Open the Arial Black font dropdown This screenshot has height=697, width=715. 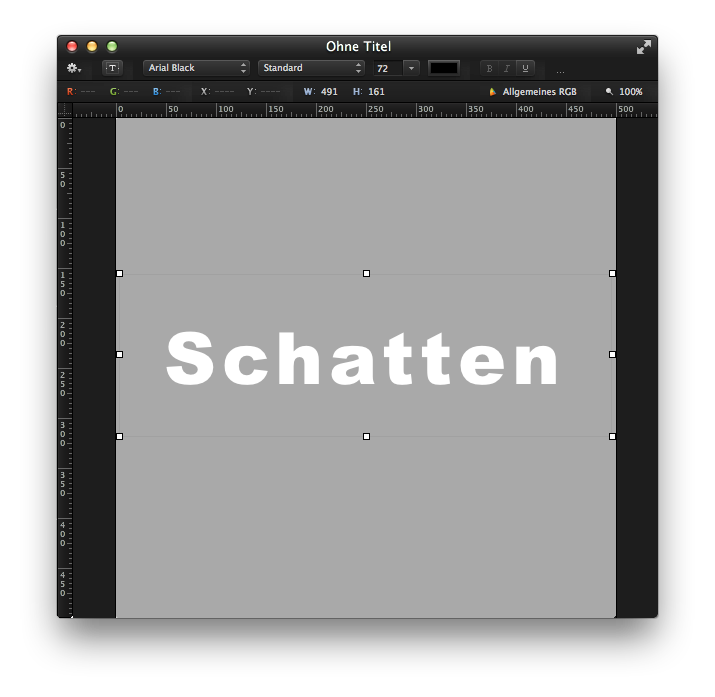(196, 68)
